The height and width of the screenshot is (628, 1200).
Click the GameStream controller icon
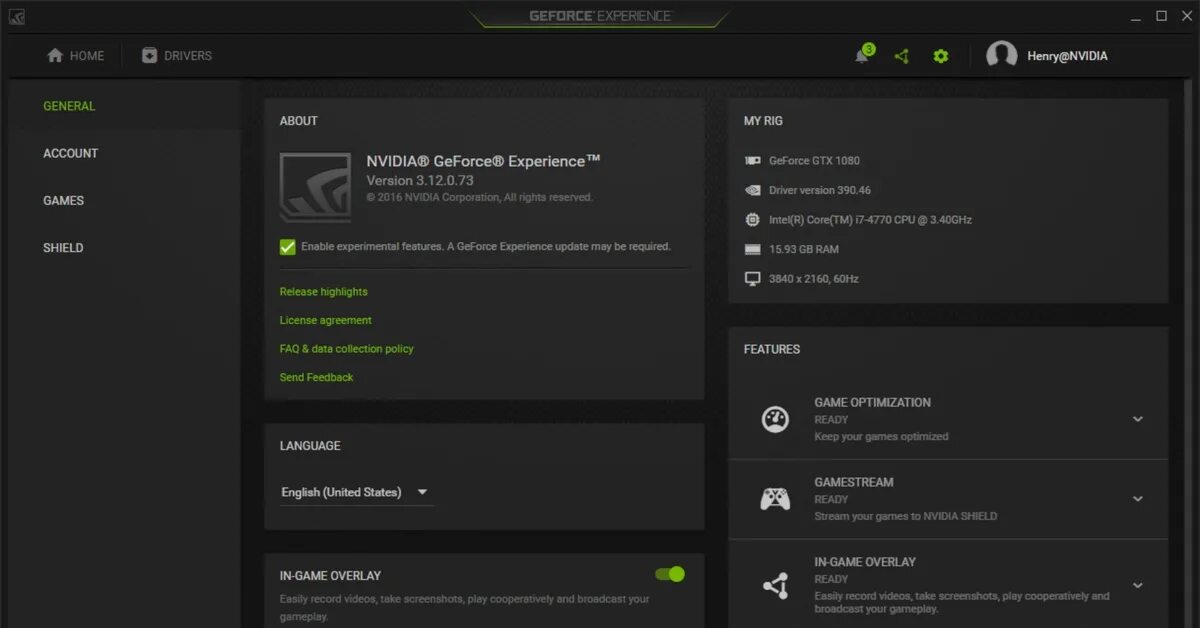tap(775, 498)
